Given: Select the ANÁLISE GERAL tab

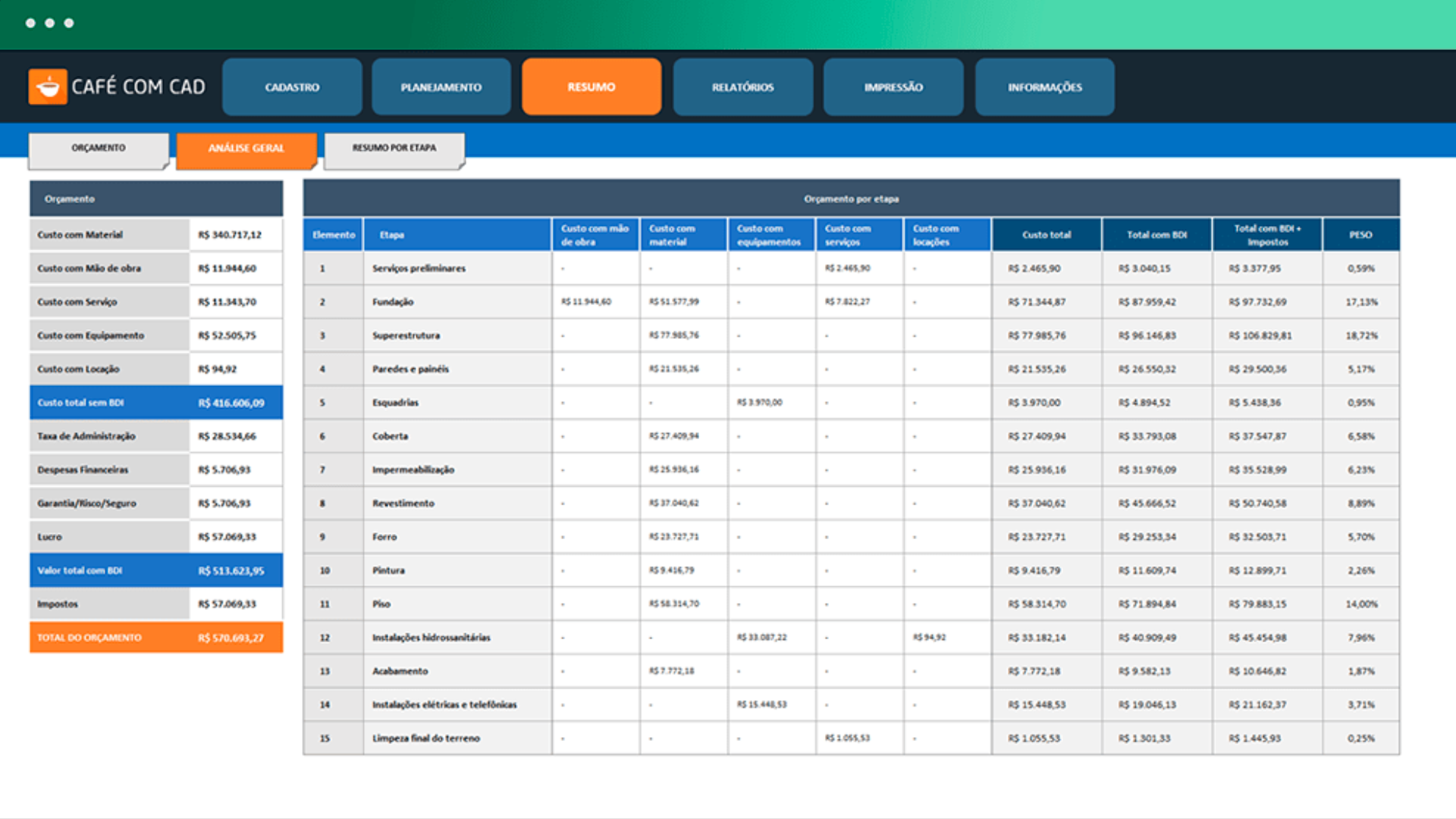Looking at the screenshot, I should tap(246, 149).
